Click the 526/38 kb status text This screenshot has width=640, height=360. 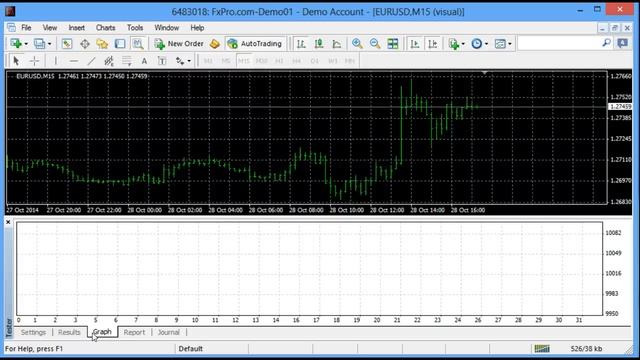click(x=586, y=349)
